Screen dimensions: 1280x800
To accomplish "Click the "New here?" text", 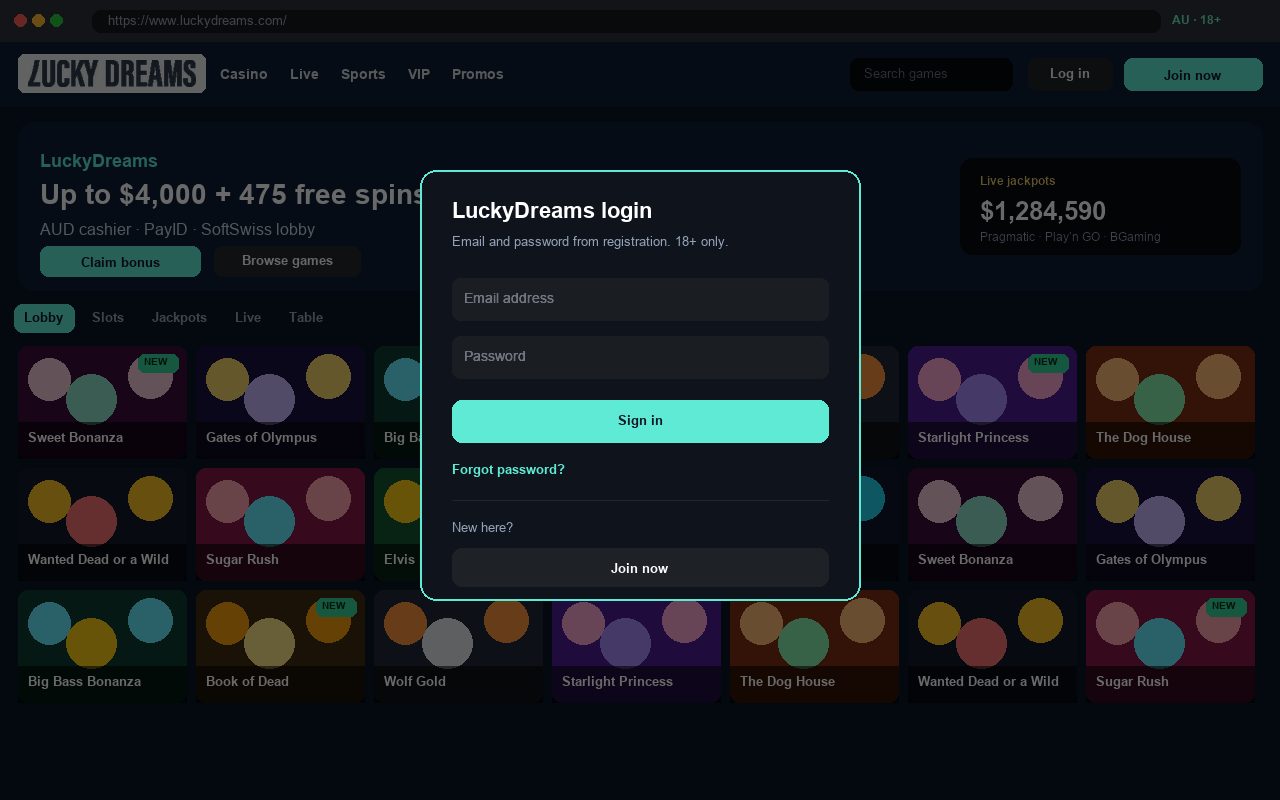I will coord(482,527).
